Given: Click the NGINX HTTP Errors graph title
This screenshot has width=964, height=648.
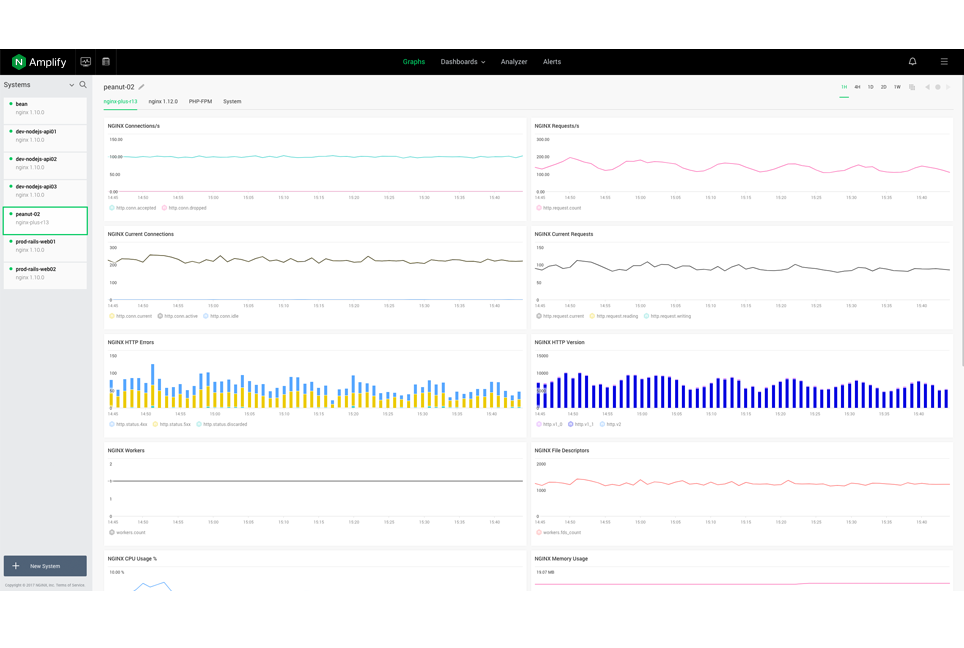Looking at the screenshot, I should click(131, 342).
